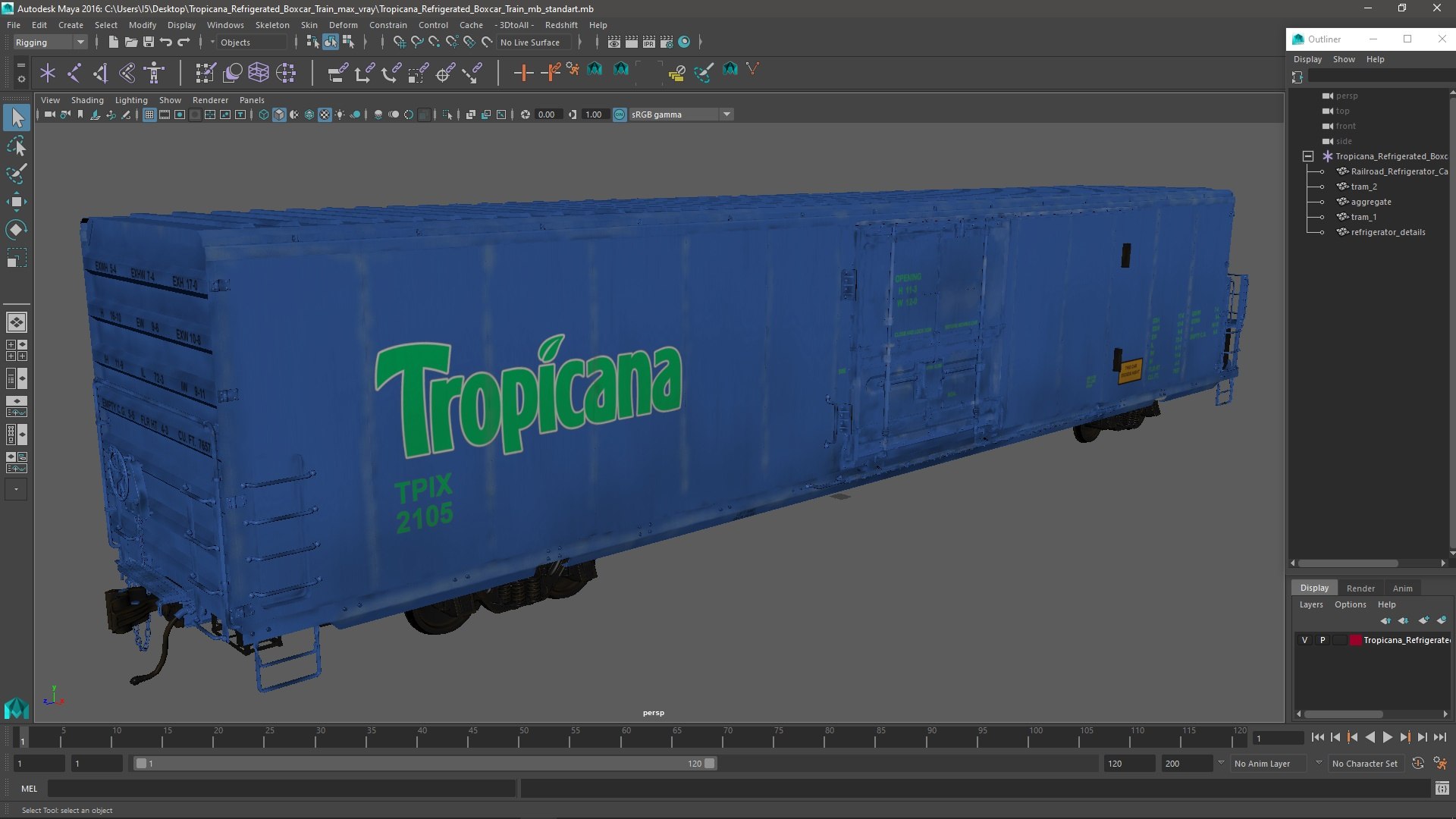Click the Create Cluster shelf icon
Image resolution: width=1456 pixels, height=819 pixels.
pos(285,73)
